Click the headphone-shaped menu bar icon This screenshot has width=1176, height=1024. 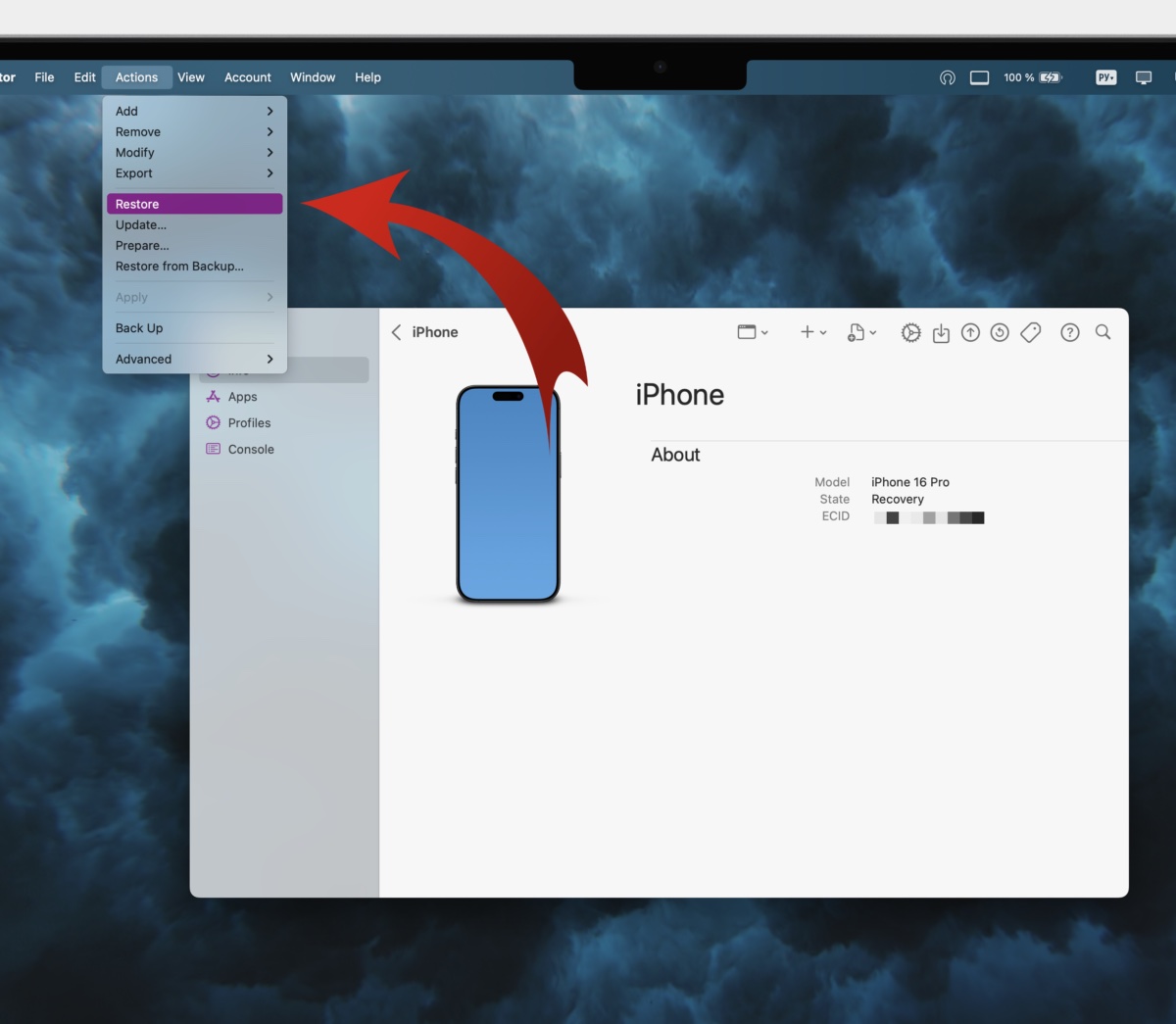pyautogui.click(x=947, y=77)
